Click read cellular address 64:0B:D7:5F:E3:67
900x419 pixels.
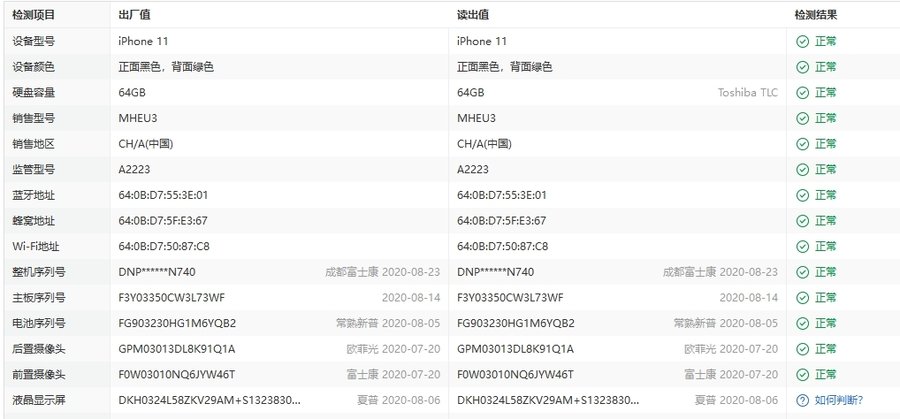pyautogui.click(x=502, y=220)
